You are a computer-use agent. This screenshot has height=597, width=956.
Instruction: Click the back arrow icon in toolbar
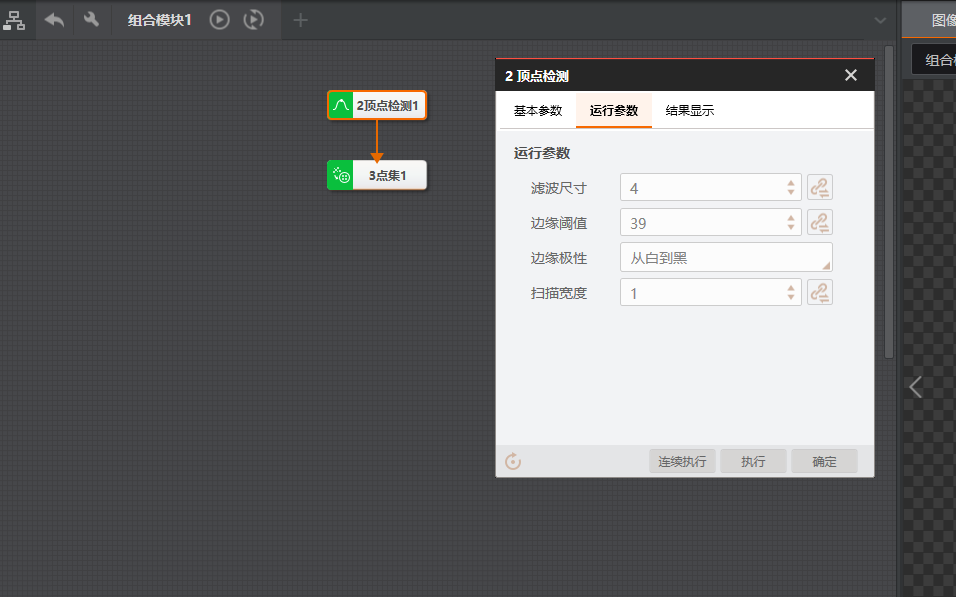[x=54, y=20]
